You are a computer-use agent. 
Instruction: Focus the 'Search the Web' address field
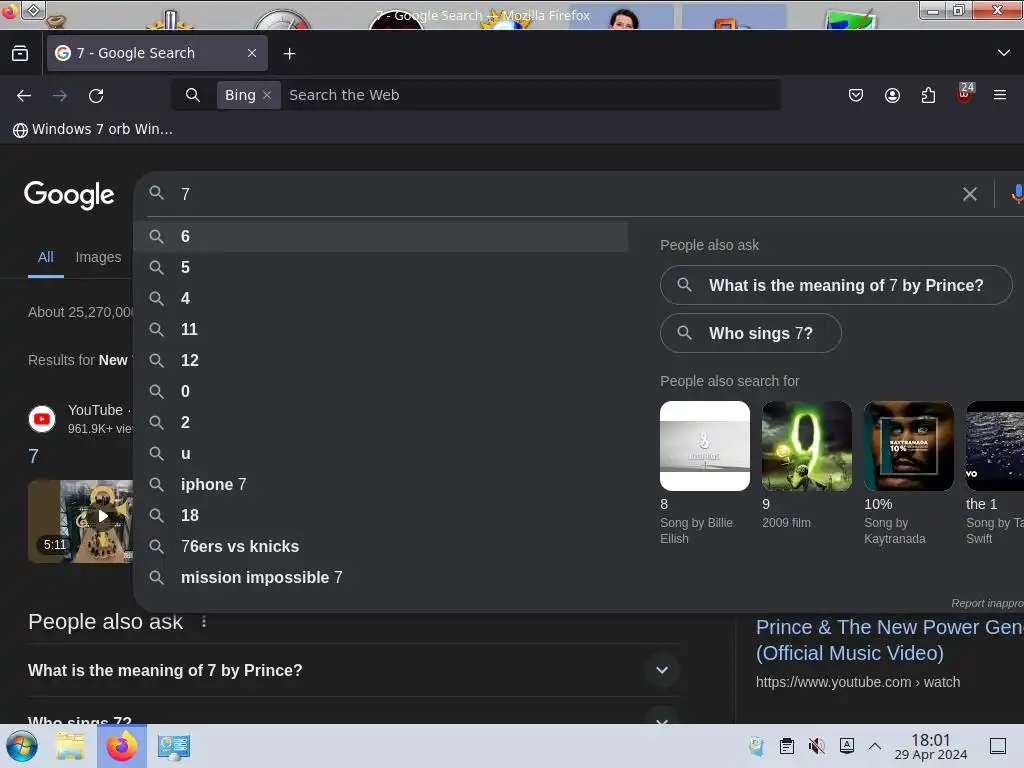tap(532, 95)
